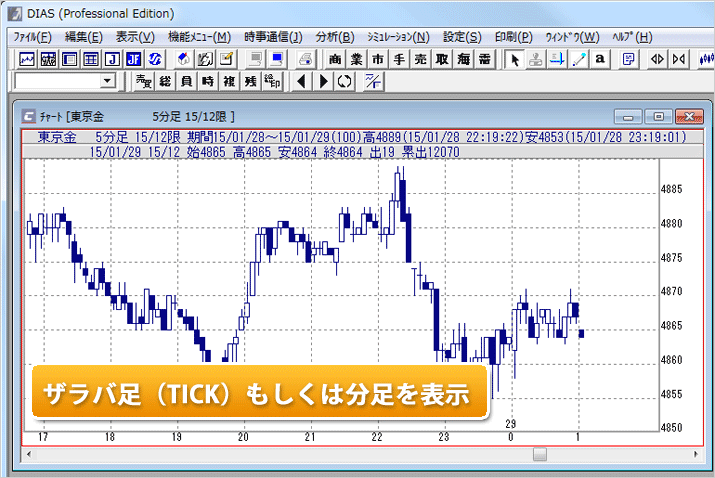This screenshot has height=478, width=715.
Task: Click the refresh circular arrows icon
Action: [x=344, y=81]
